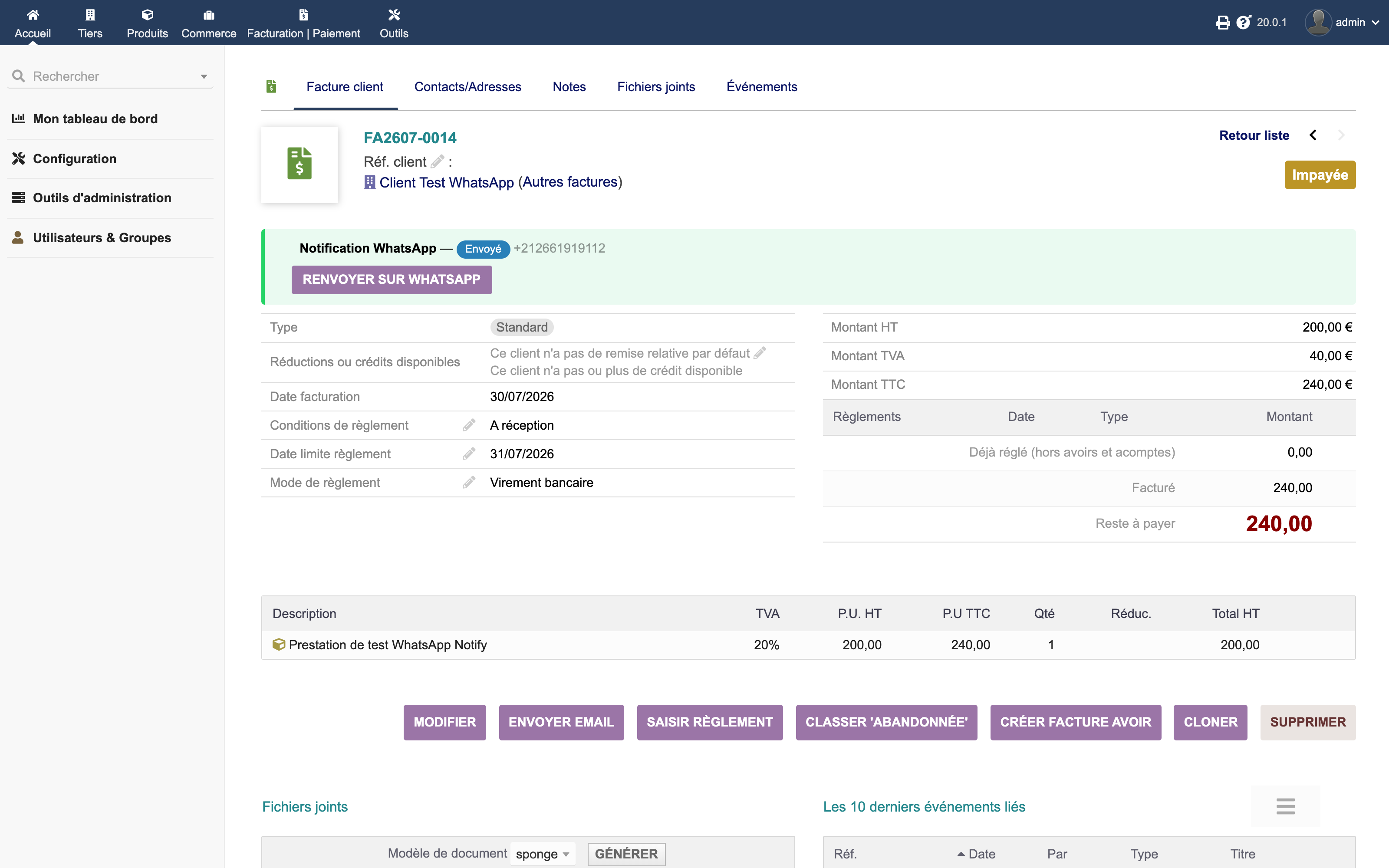Edit the default relative discount with the pencil icon
The height and width of the screenshot is (868, 1389).
pyautogui.click(x=760, y=353)
